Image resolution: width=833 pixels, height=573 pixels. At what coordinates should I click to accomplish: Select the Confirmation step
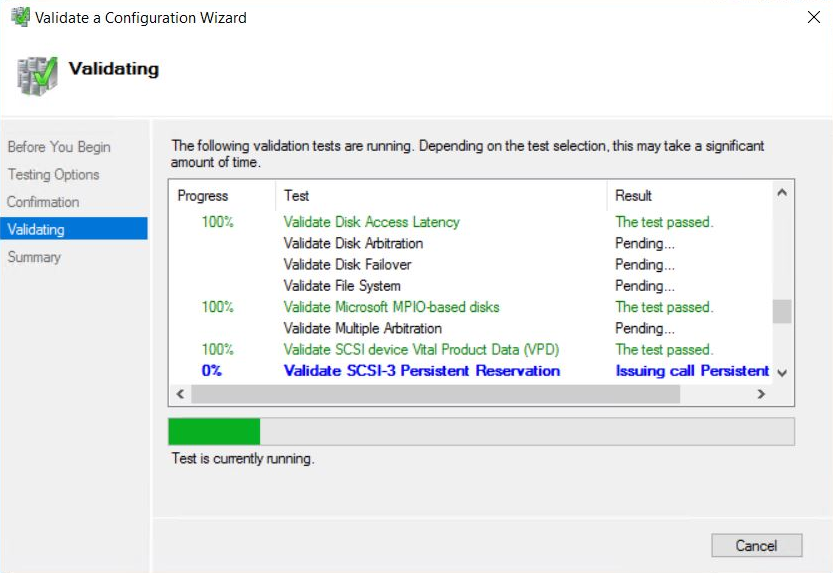coord(43,202)
